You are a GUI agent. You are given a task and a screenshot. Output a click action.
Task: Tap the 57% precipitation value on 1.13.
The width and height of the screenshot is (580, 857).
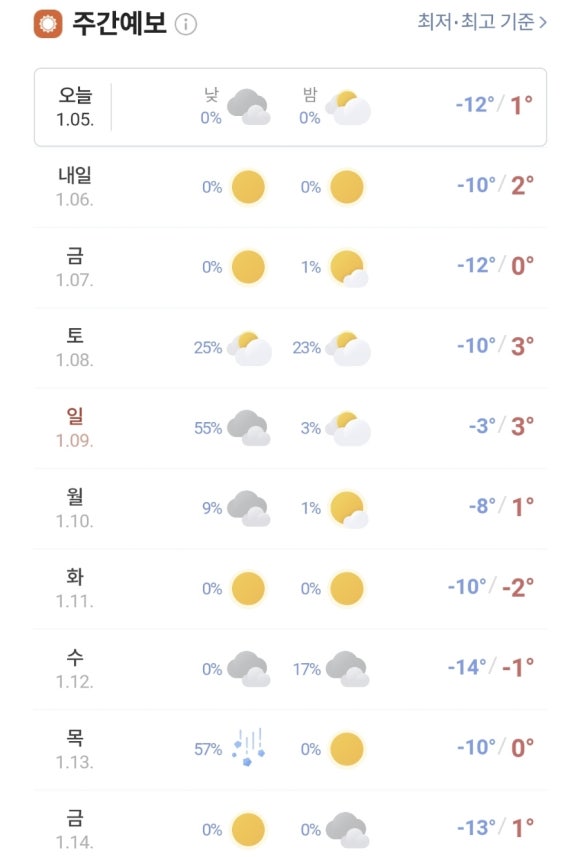208,749
